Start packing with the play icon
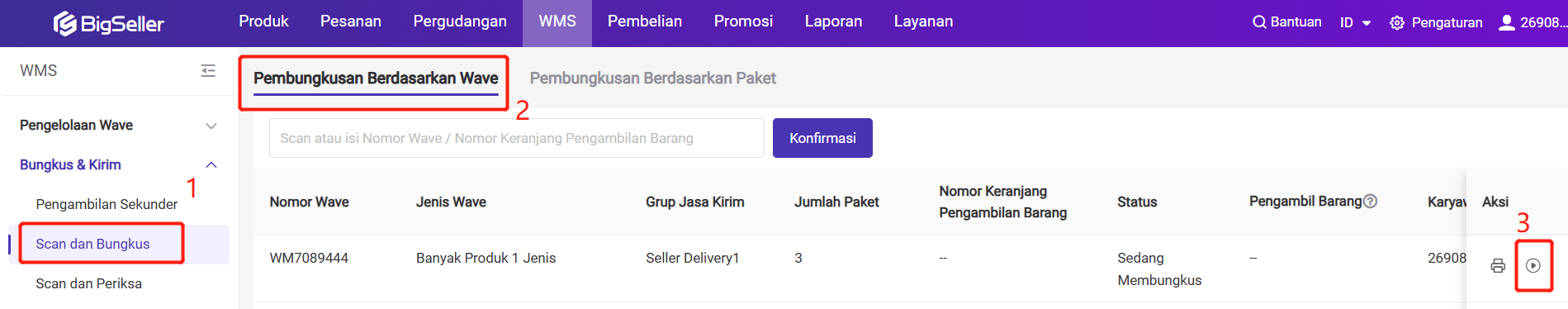This screenshot has height=309, width=1568. (1533, 266)
